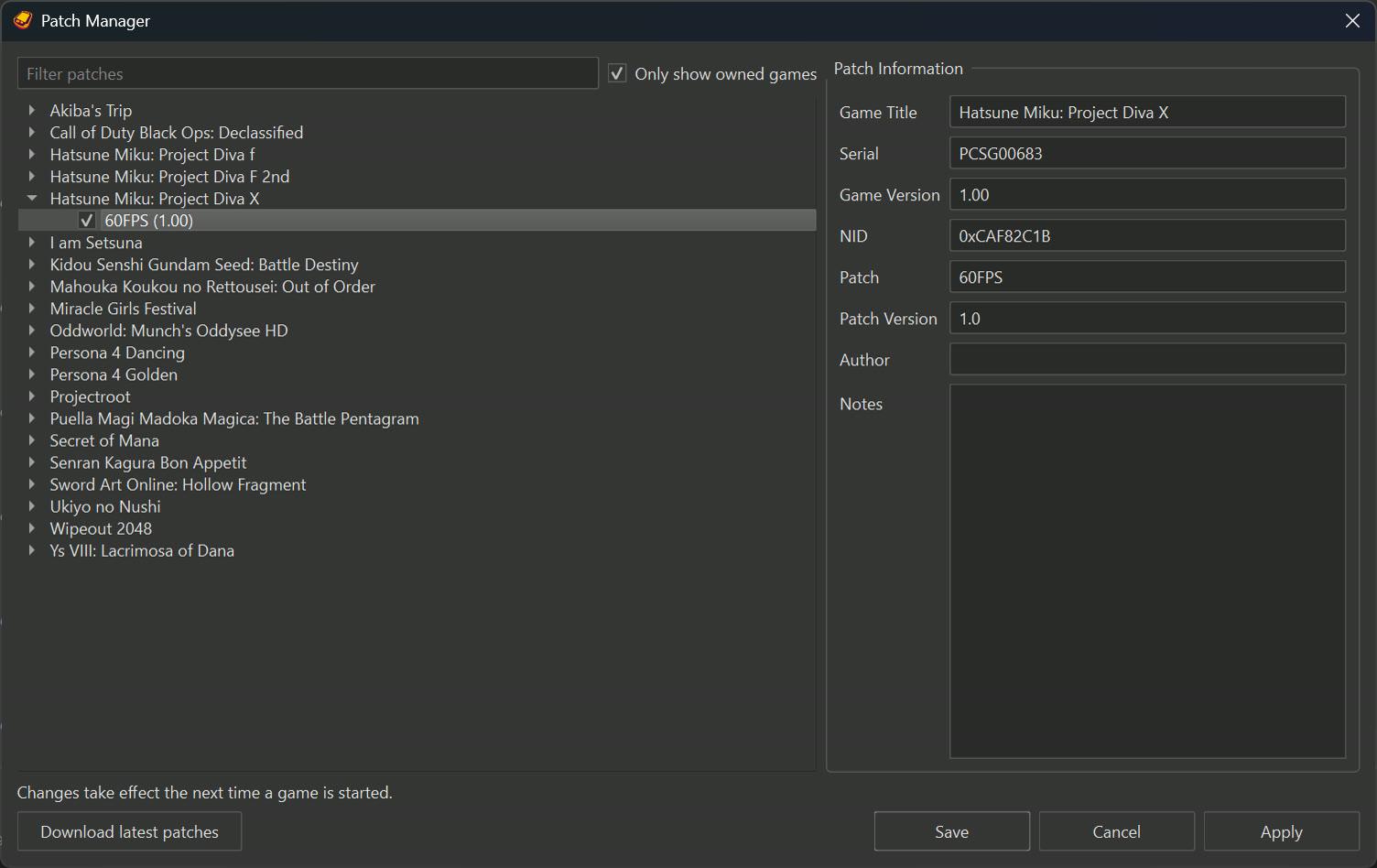1377x868 pixels.
Task: Select Sword Art Online: Hollow Fragment
Action: click(x=179, y=484)
